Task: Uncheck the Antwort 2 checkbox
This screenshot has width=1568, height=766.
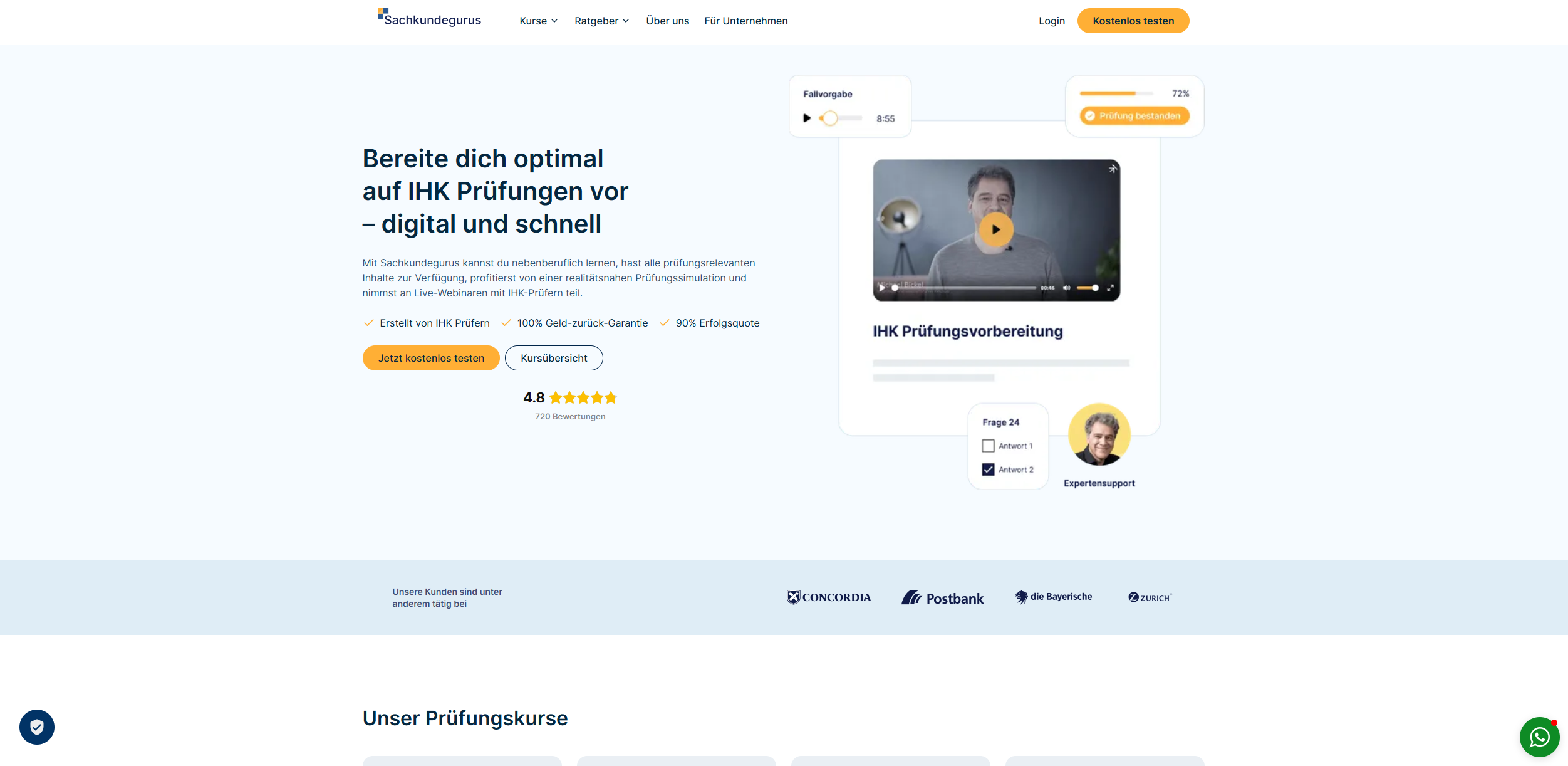Action: [988, 469]
